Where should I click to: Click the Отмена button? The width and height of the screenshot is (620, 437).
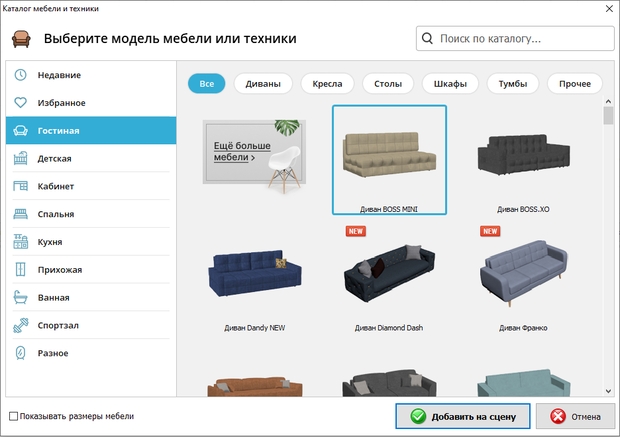coord(575,416)
